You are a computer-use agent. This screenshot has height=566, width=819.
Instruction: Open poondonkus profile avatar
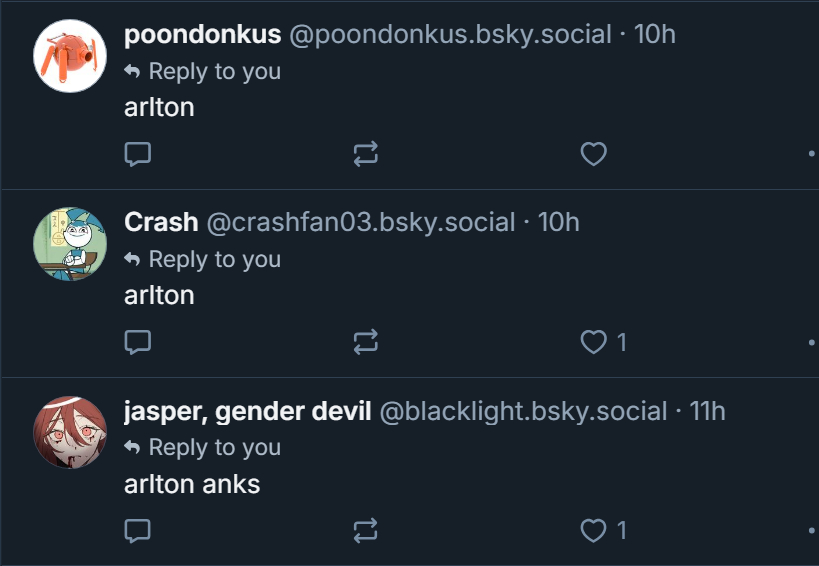point(70,55)
